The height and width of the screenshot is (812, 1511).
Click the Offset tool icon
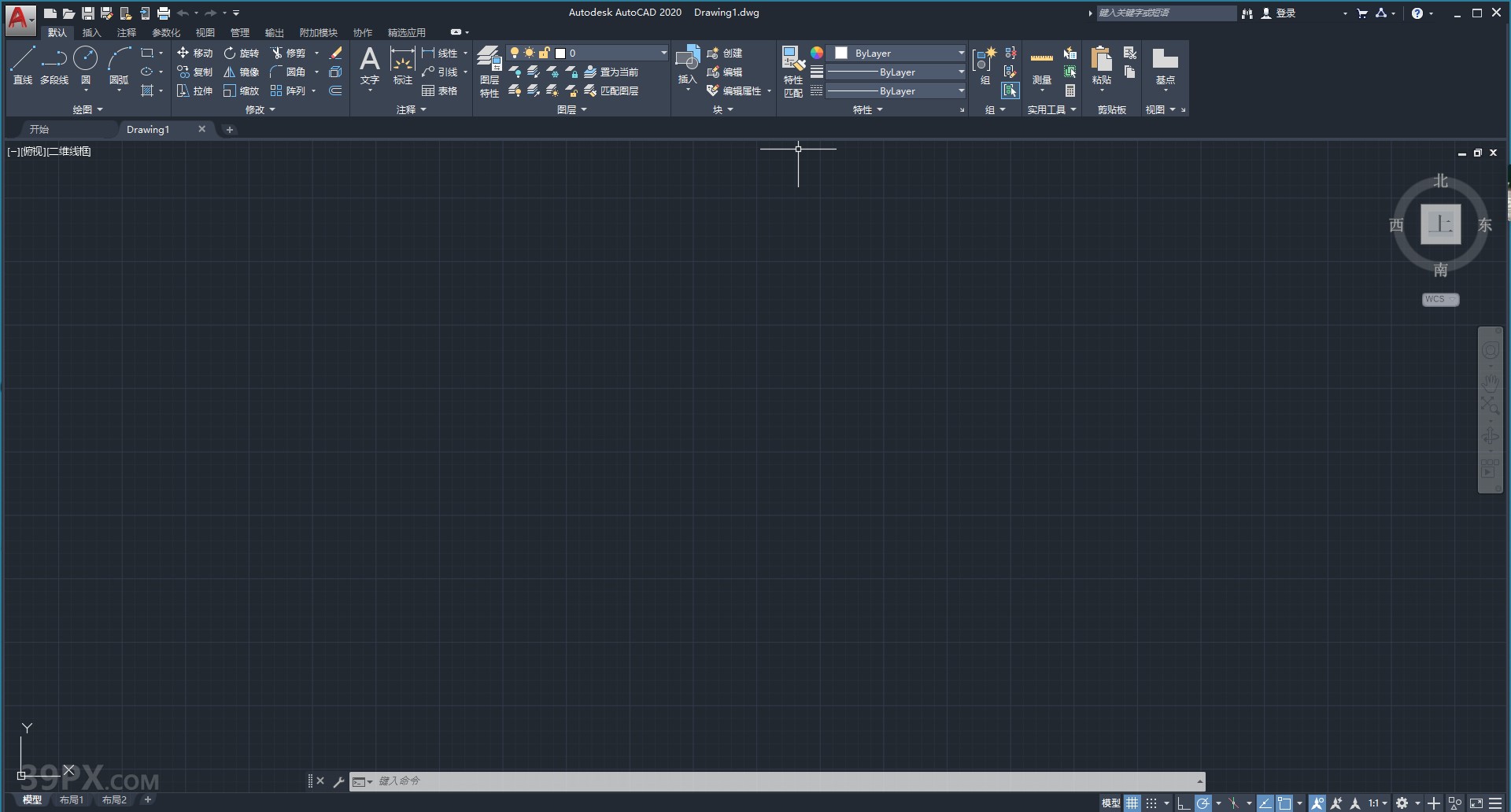point(335,90)
